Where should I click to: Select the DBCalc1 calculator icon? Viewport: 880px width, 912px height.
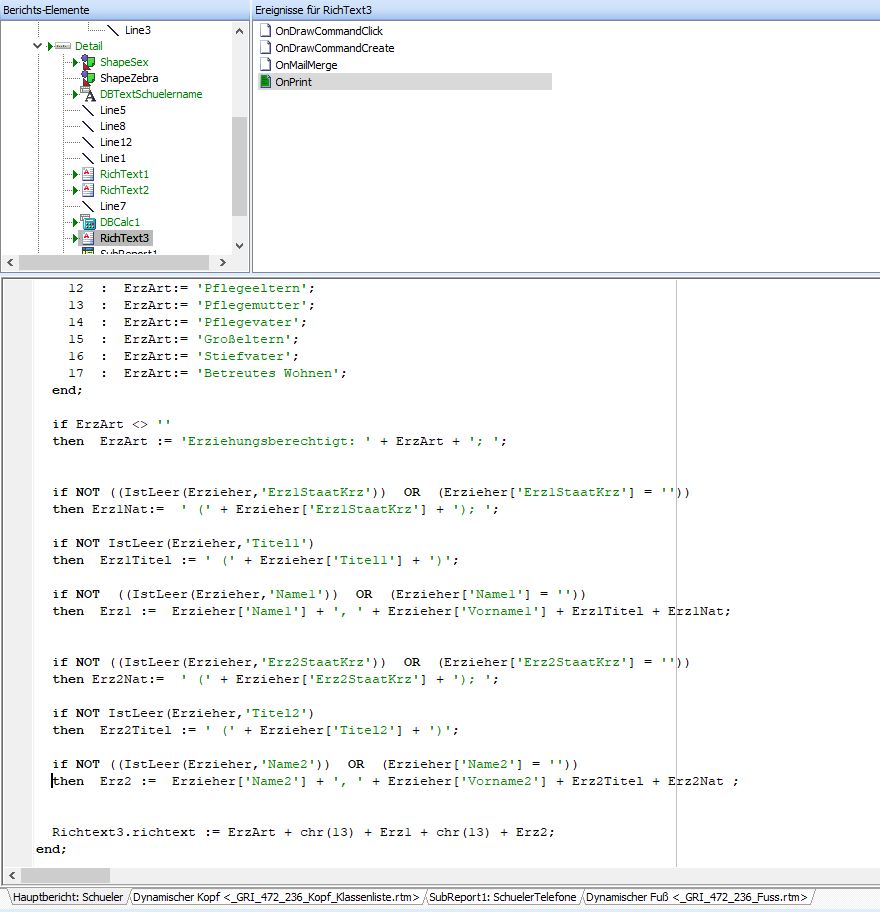[88, 222]
